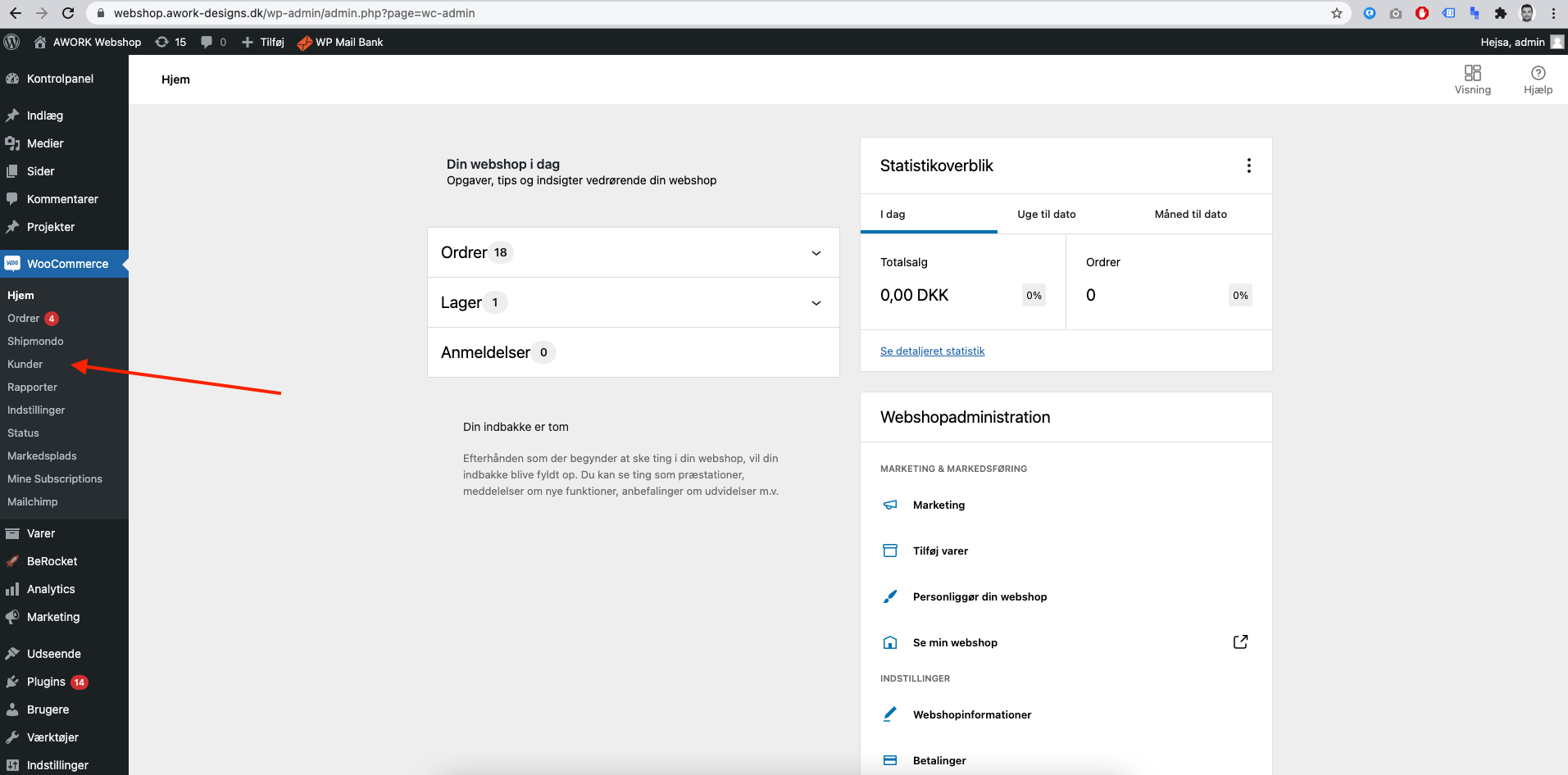Bookmark page with star icon

[1337, 13]
